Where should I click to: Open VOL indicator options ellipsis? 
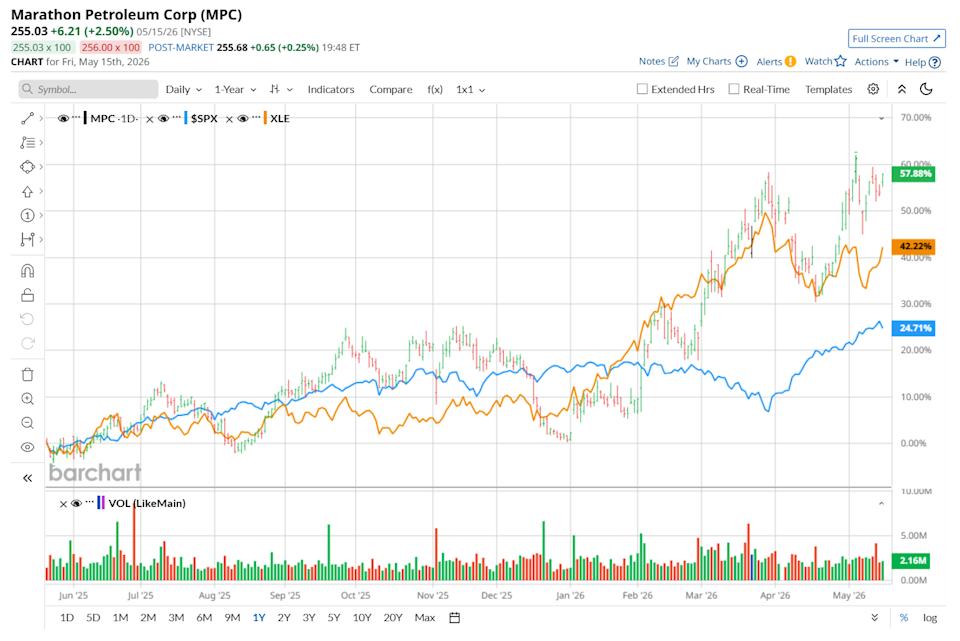point(90,501)
